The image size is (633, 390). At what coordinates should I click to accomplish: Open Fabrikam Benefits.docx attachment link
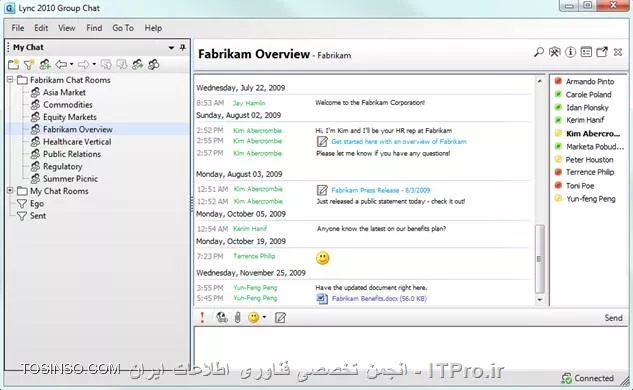tap(379, 298)
